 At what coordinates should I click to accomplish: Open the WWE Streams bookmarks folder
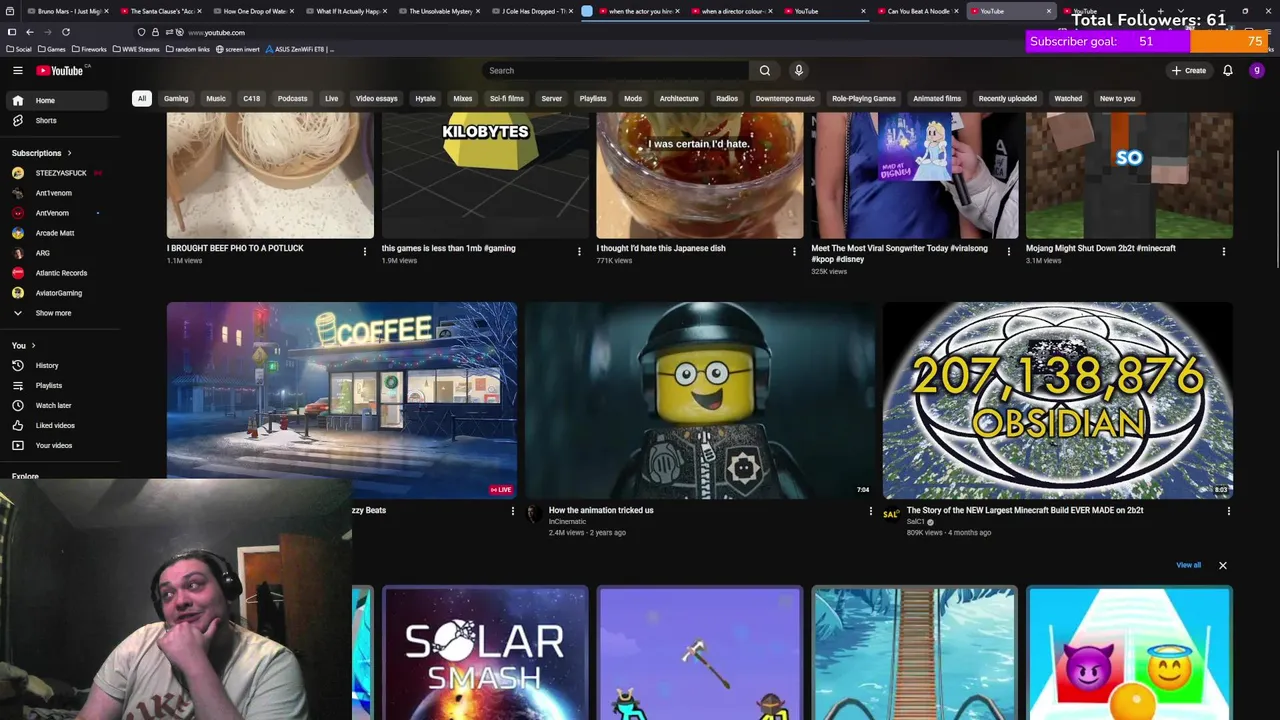pyautogui.click(x=136, y=49)
